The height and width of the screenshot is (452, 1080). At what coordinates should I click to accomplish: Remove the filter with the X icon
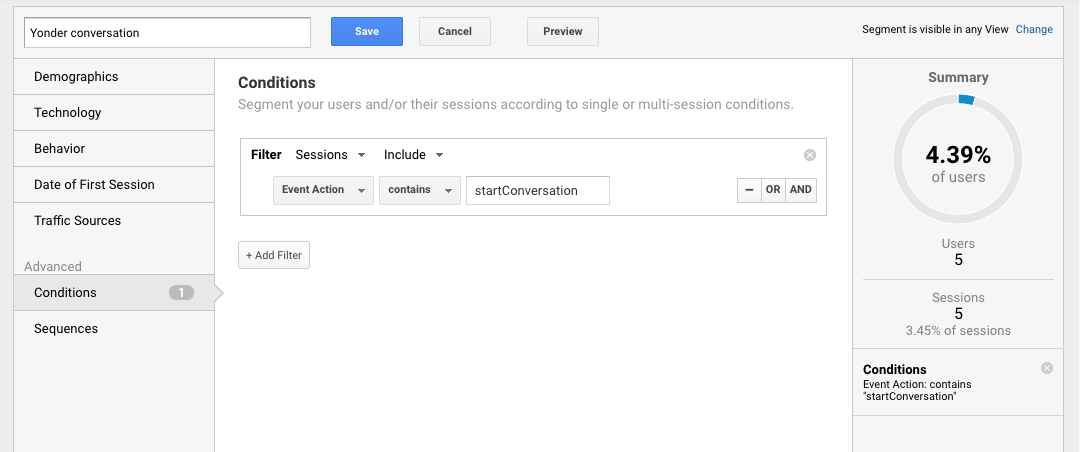click(810, 155)
